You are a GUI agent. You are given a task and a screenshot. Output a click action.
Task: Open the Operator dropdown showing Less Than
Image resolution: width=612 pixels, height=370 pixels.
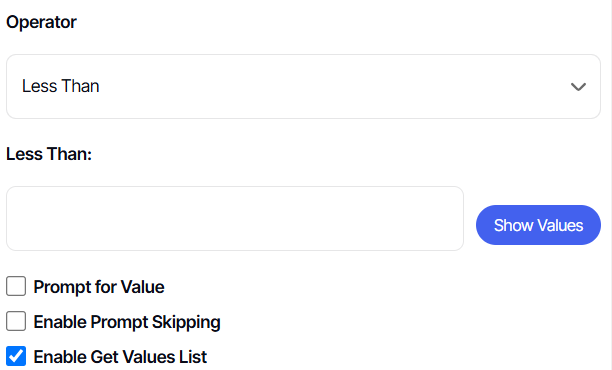[x=303, y=86]
